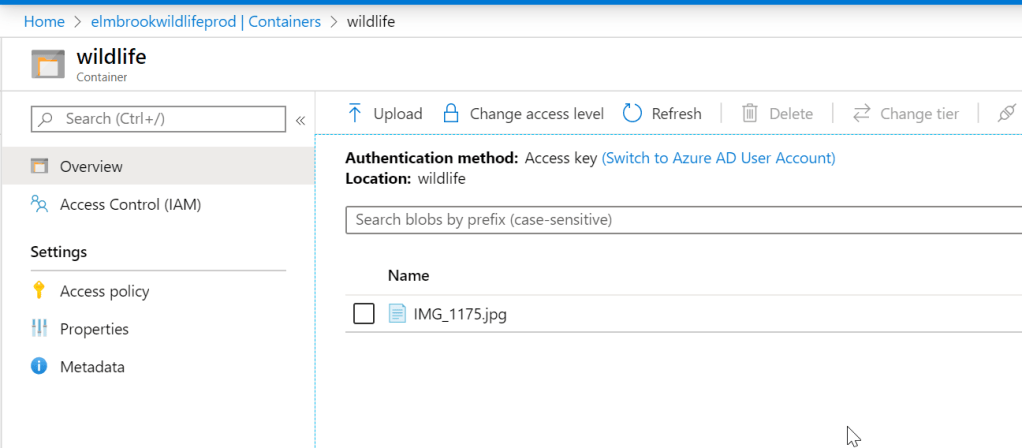This screenshot has height=448, width=1022.
Task: Click the IMG_1175.jpg file icon
Action: pos(397,315)
